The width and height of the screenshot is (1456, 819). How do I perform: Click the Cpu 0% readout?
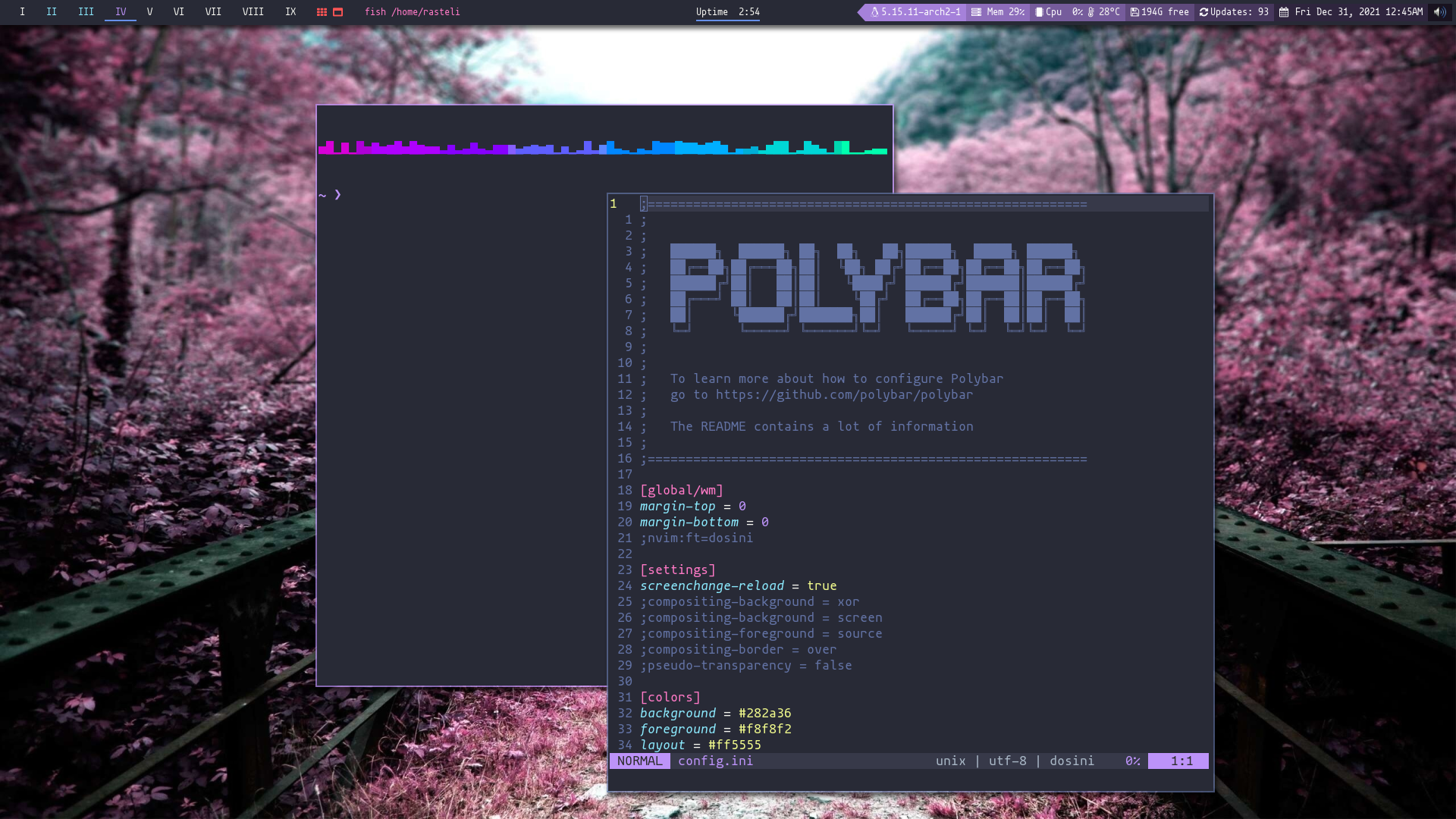[x=1065, y=12]
